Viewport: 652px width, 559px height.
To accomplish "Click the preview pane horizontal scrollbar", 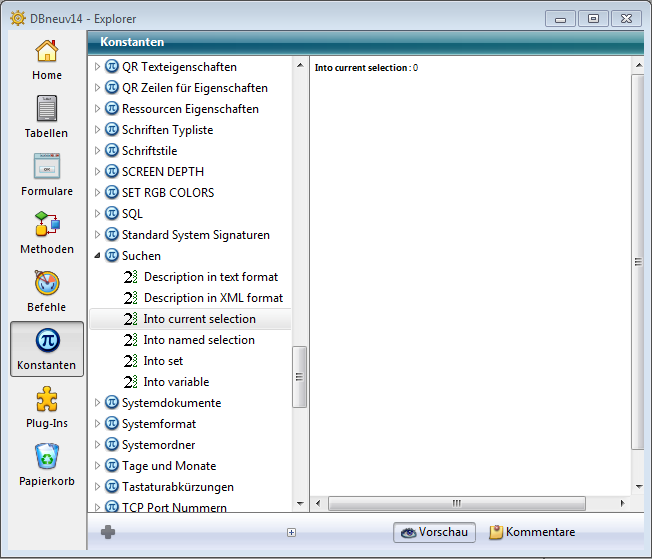I will pyautogui.click(x=455, y=503).
